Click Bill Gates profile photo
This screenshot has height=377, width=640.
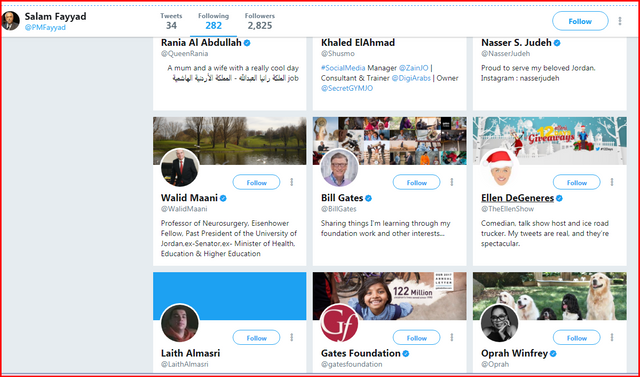pyautogui.click(x=339, y=168)
